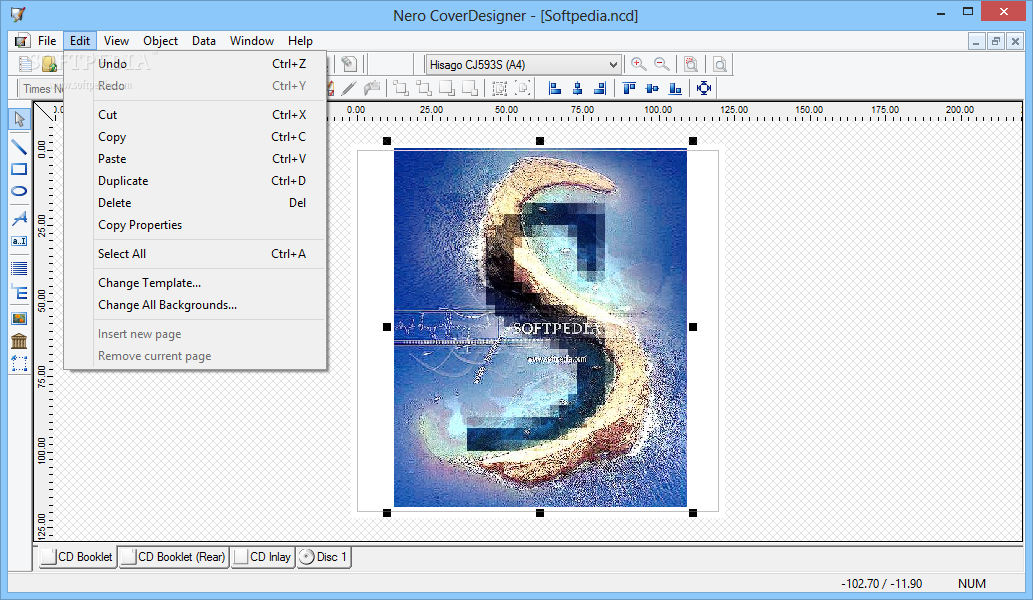Click the pen outline toolbar icon
The width and height of the screenshot is (1033, 600).
tap(349, 88)
